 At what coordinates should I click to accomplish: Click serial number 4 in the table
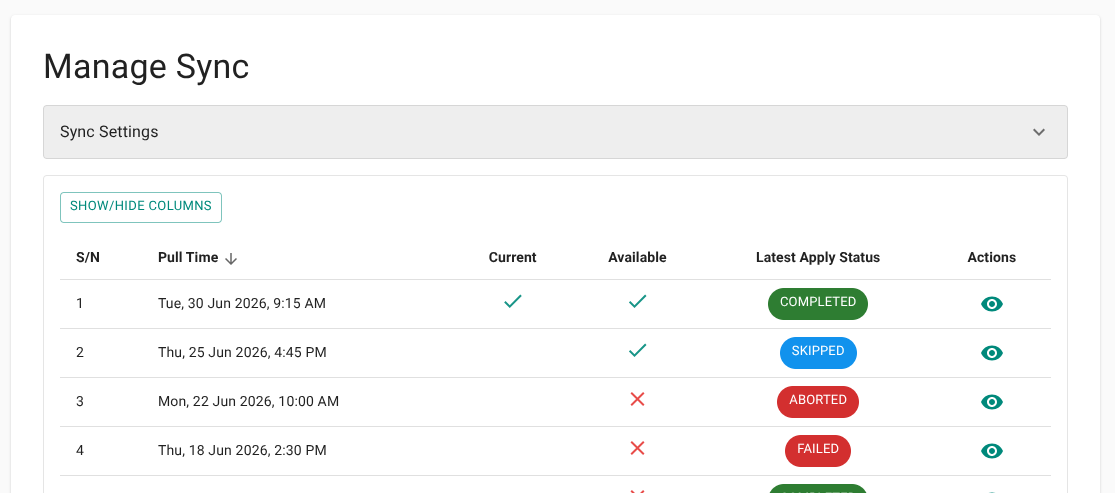pyautogui.click(x=80, y=451)
